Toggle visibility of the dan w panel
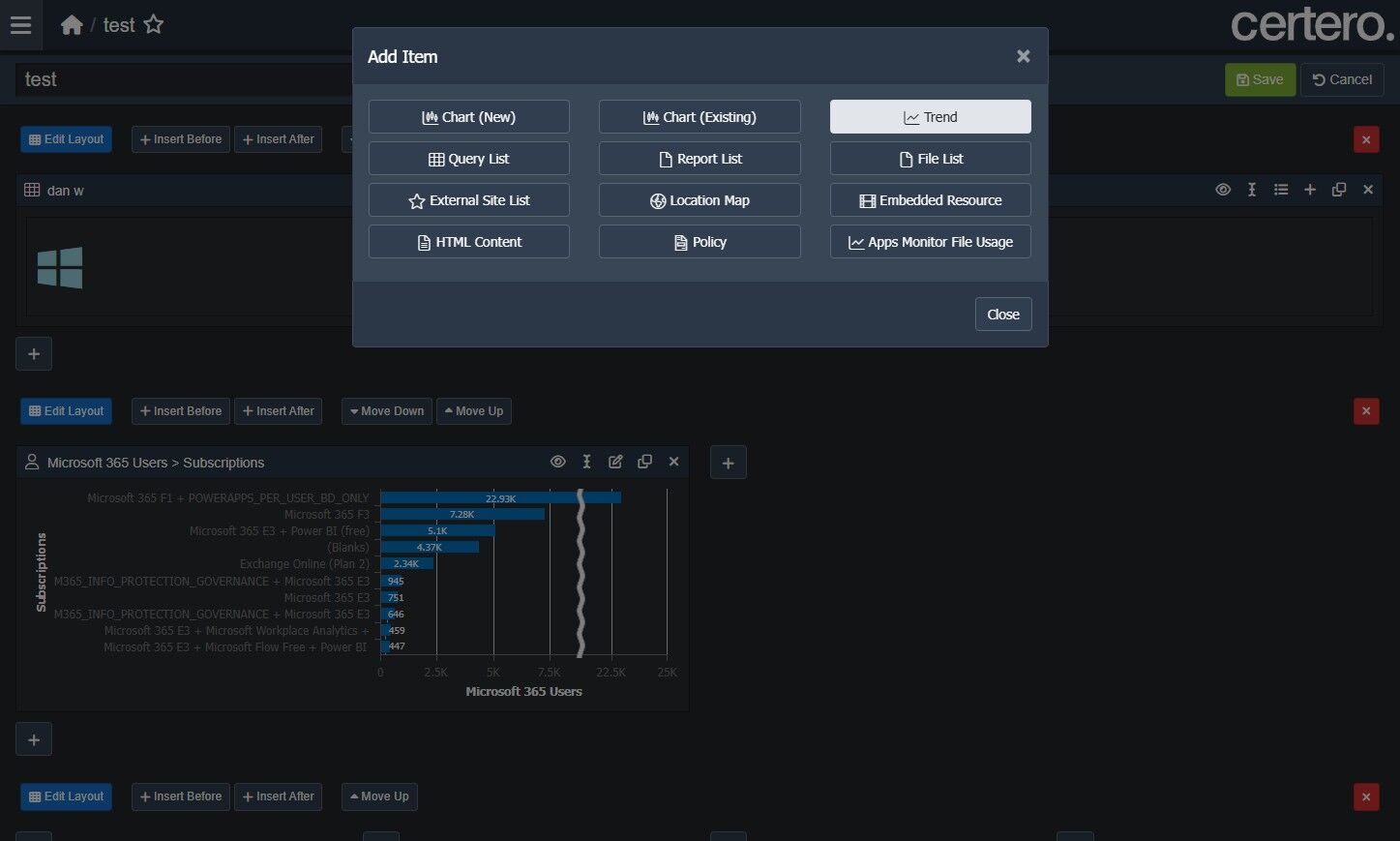 (1223, 190)
